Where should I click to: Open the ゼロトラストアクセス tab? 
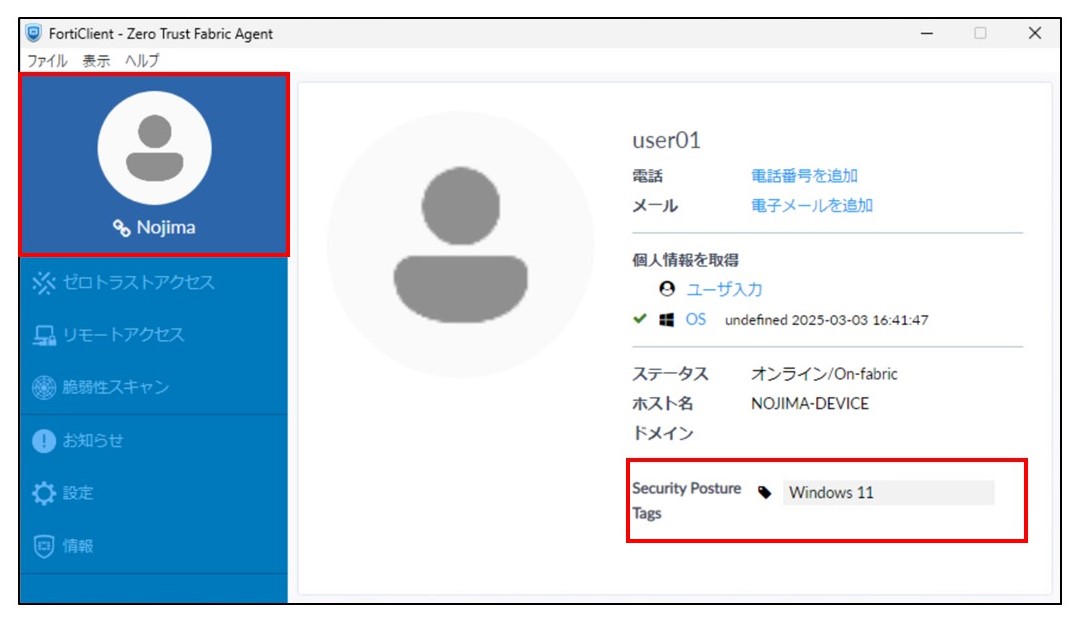coord(139,283)
